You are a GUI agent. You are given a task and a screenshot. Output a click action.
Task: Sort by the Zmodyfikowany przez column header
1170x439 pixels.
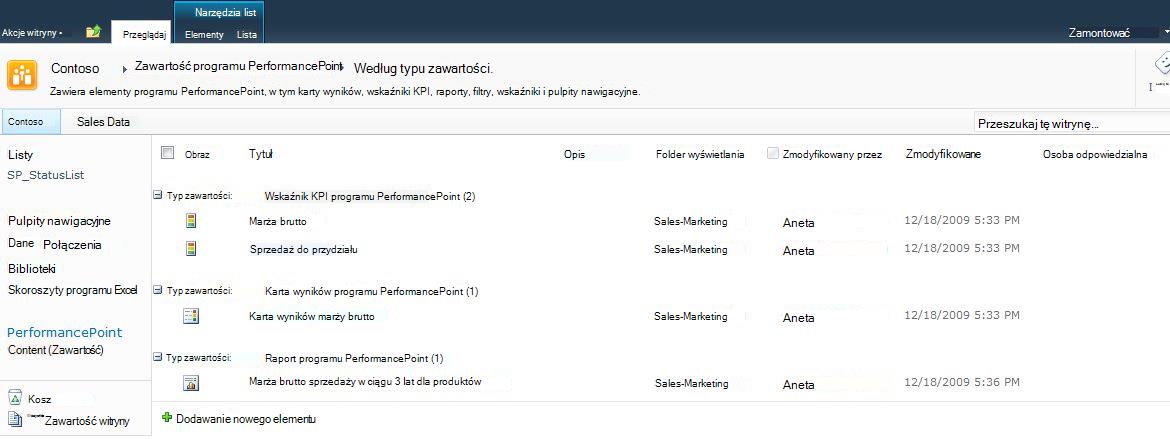click(x=833, y=155)
